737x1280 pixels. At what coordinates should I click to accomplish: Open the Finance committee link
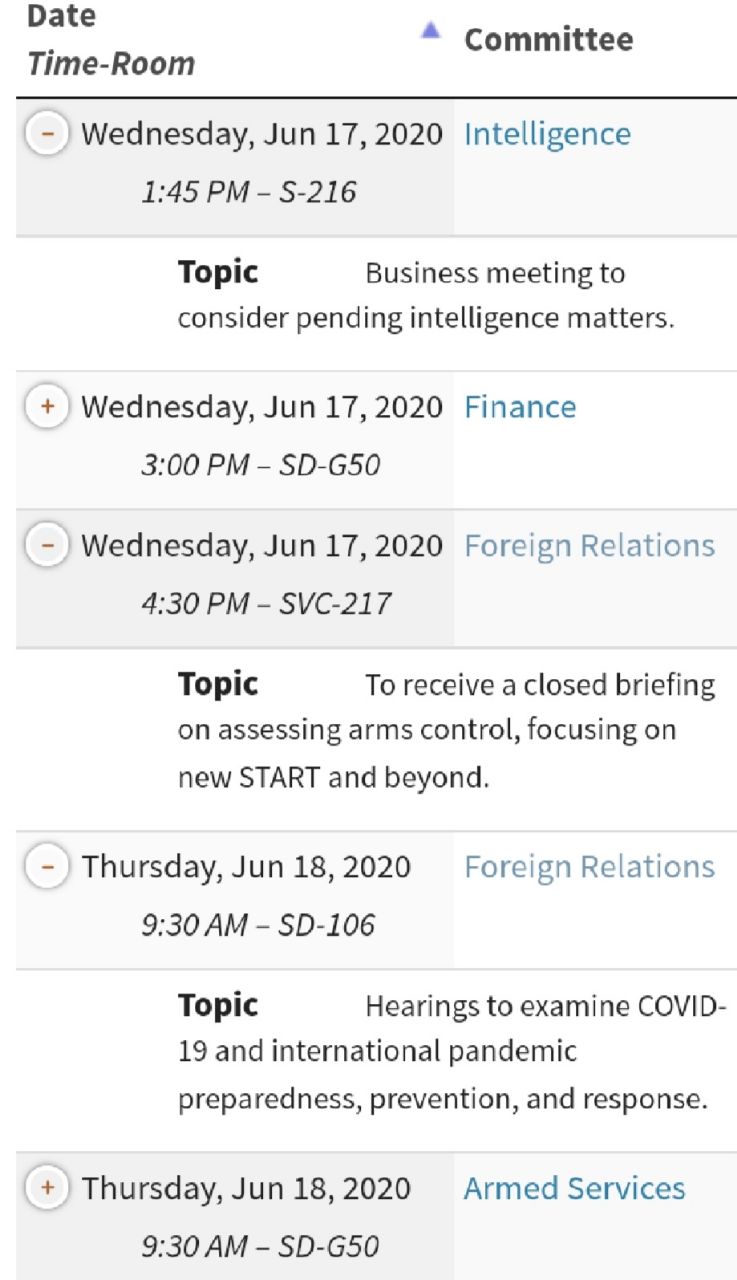click(x=520, y=407)
